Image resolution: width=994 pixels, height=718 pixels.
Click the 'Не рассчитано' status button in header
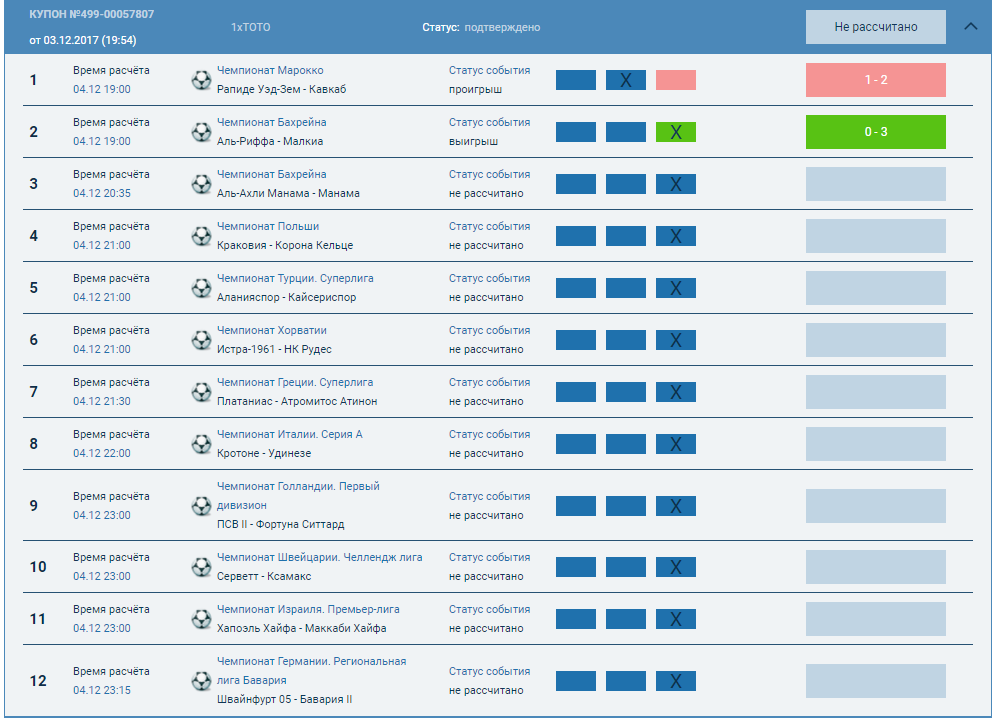pos(875,27)
